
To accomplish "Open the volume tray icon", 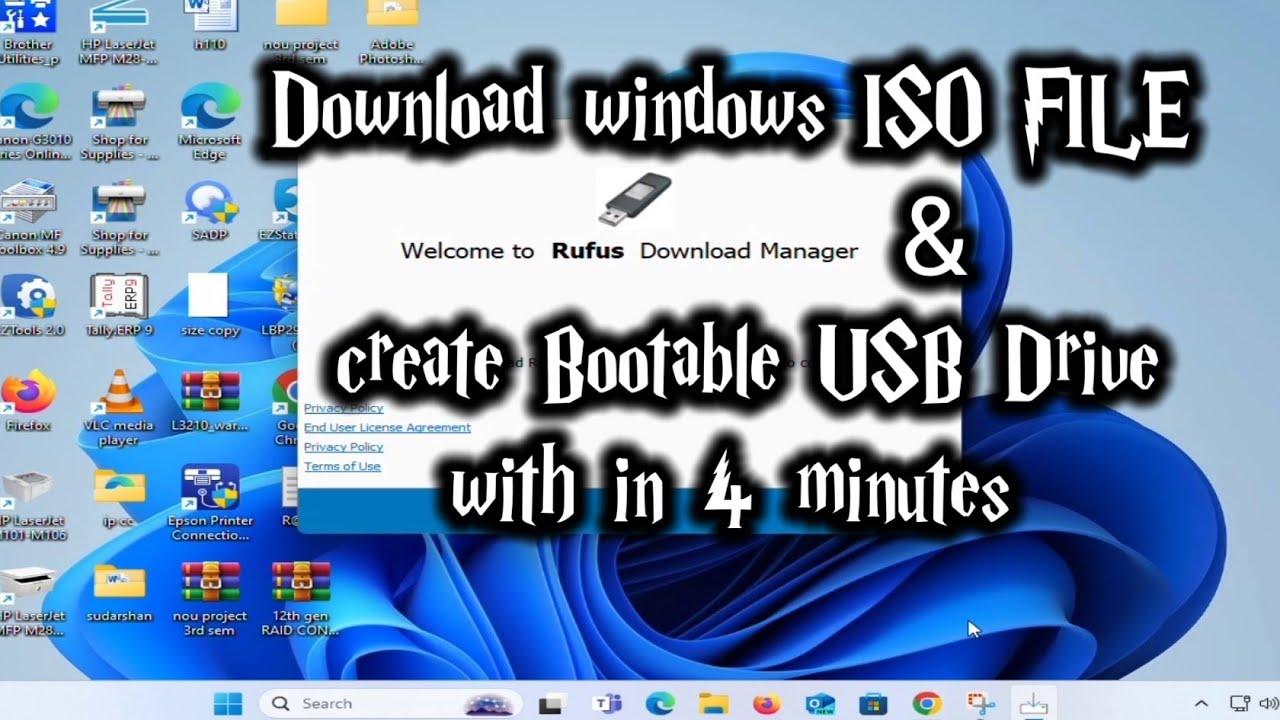I will click(x=1270, y=704).
